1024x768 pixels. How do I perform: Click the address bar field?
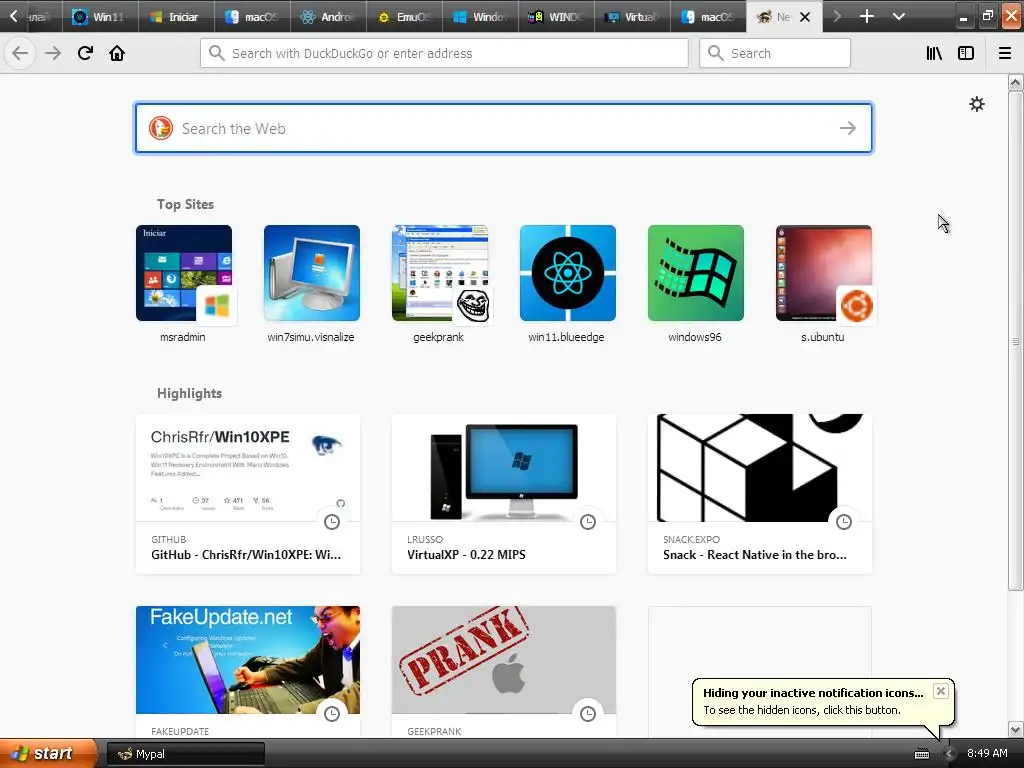click(x=444, y=53)
